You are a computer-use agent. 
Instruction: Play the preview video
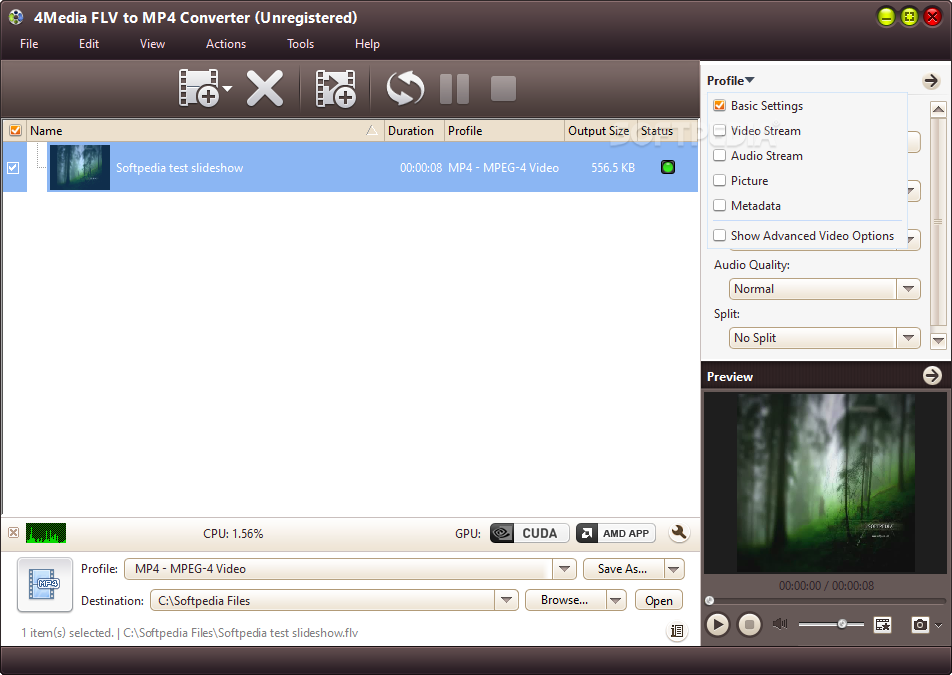point(718,624)
